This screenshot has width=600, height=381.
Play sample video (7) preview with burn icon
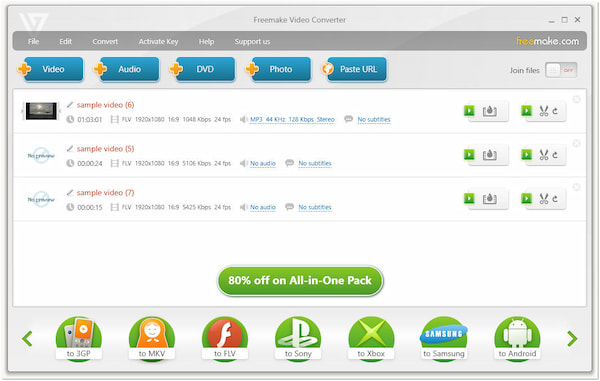[x=486, y=199]
